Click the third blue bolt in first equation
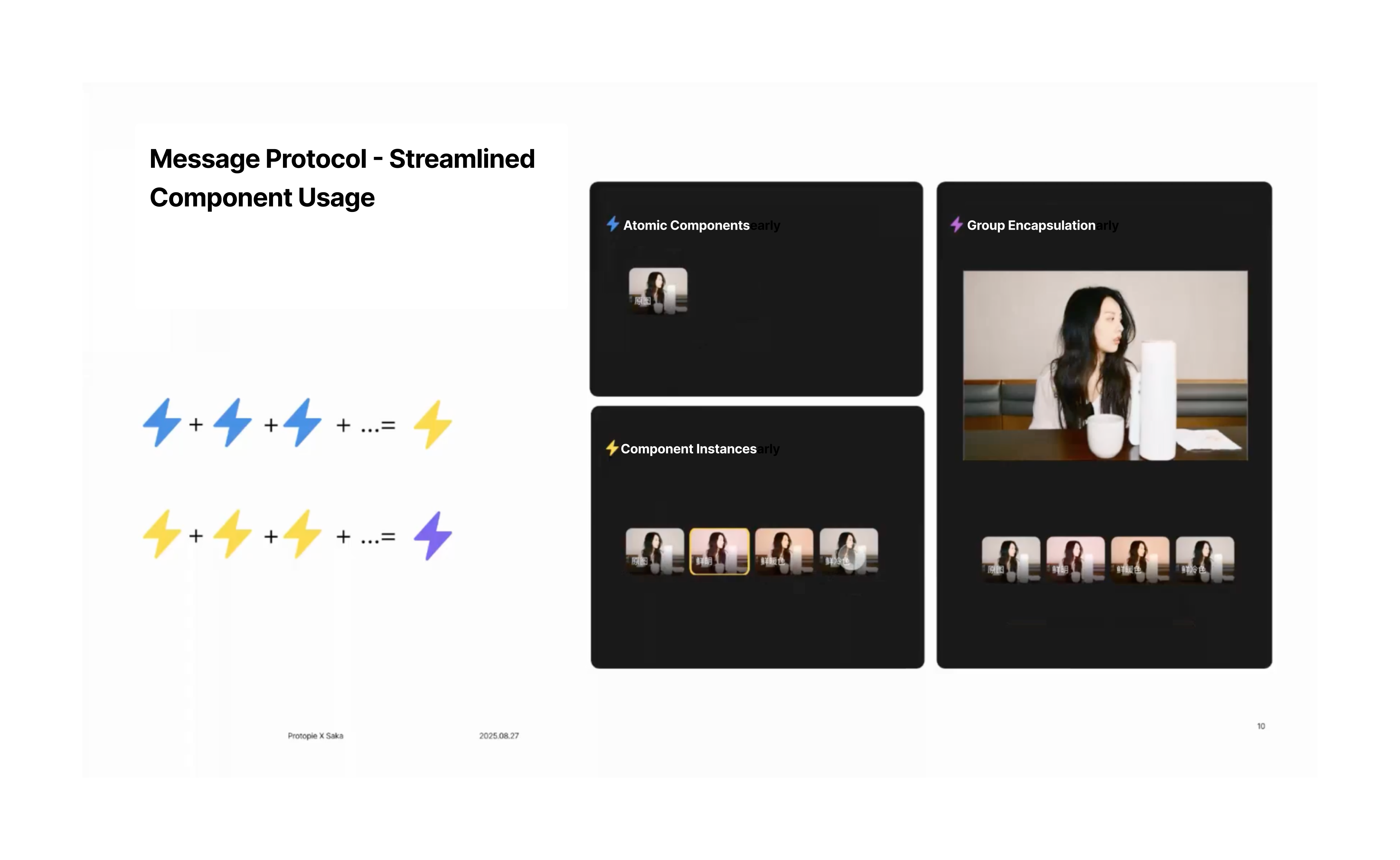Image resolution: width=1400 pixels, height=860 pixels. click(302, 423)
